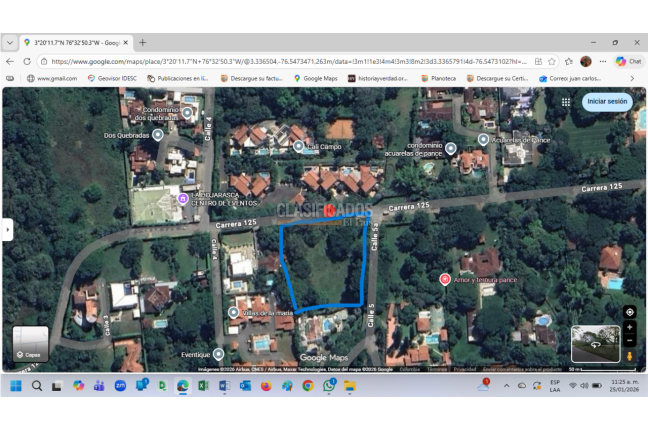Click Dos Quebradas place marker
Screen dimensions: 648x430
[157, 135]
